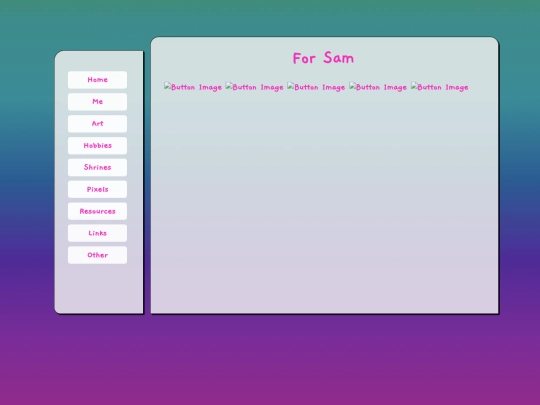Go to the Home page button

pyautogui.click(x=97, y=80)
